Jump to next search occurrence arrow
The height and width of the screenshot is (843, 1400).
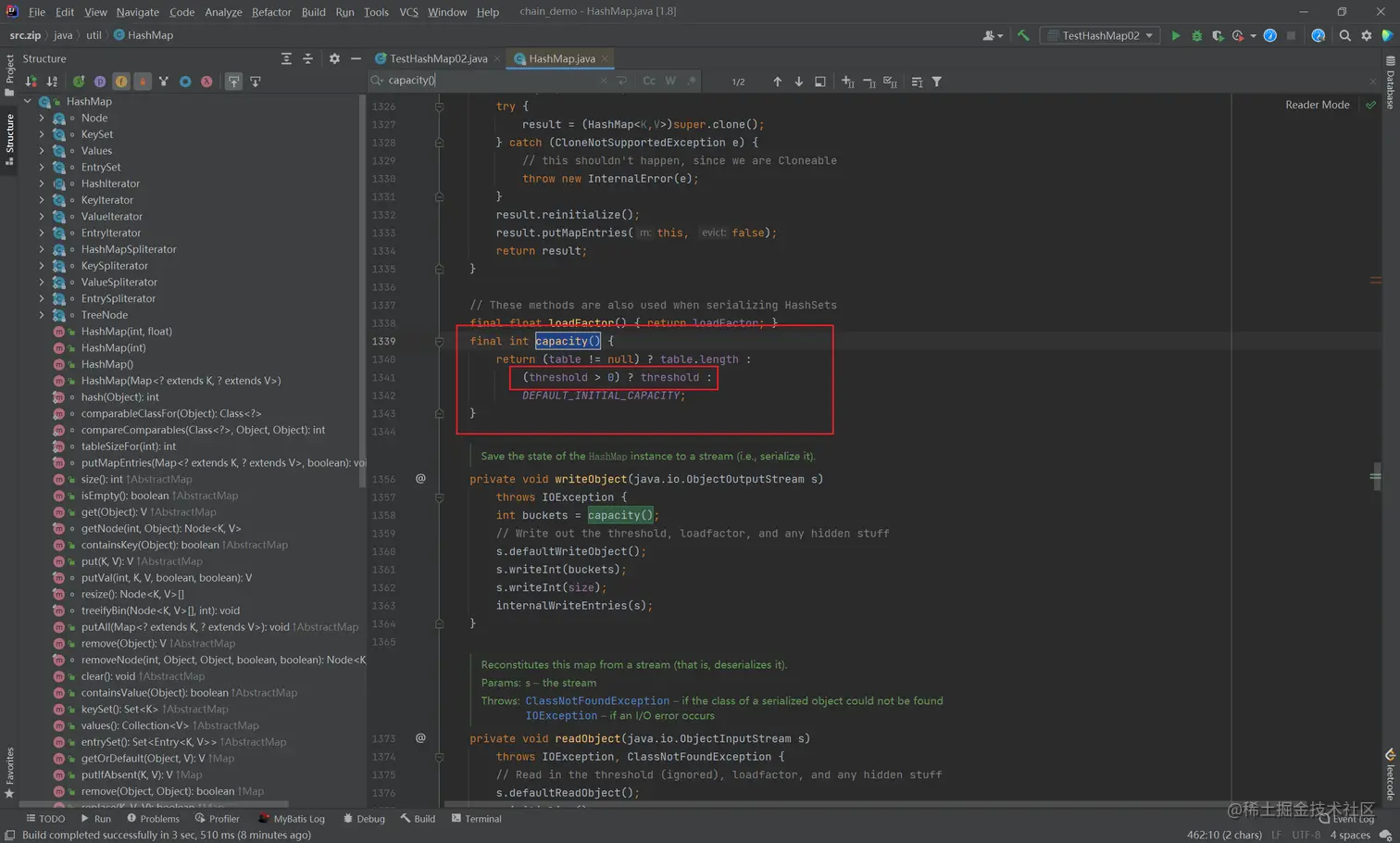(798, 82)
